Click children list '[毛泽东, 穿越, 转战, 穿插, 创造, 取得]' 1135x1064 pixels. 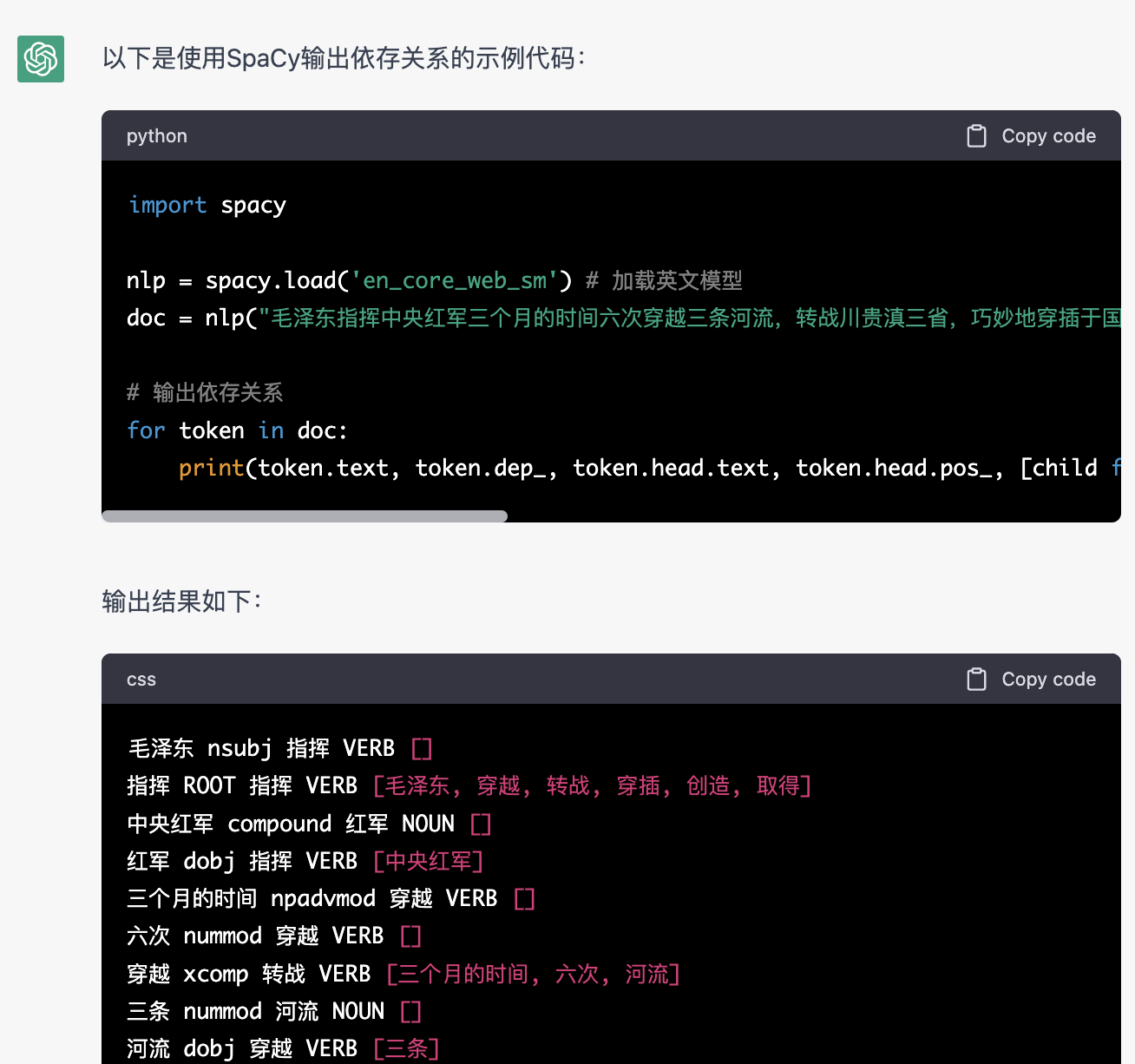(592, 785)
